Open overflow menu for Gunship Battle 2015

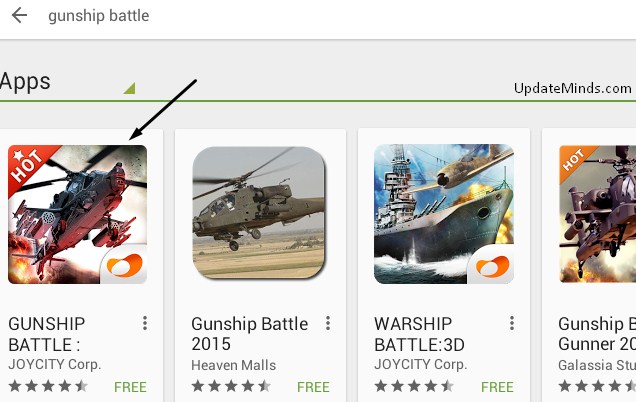[x=328, y=323]
